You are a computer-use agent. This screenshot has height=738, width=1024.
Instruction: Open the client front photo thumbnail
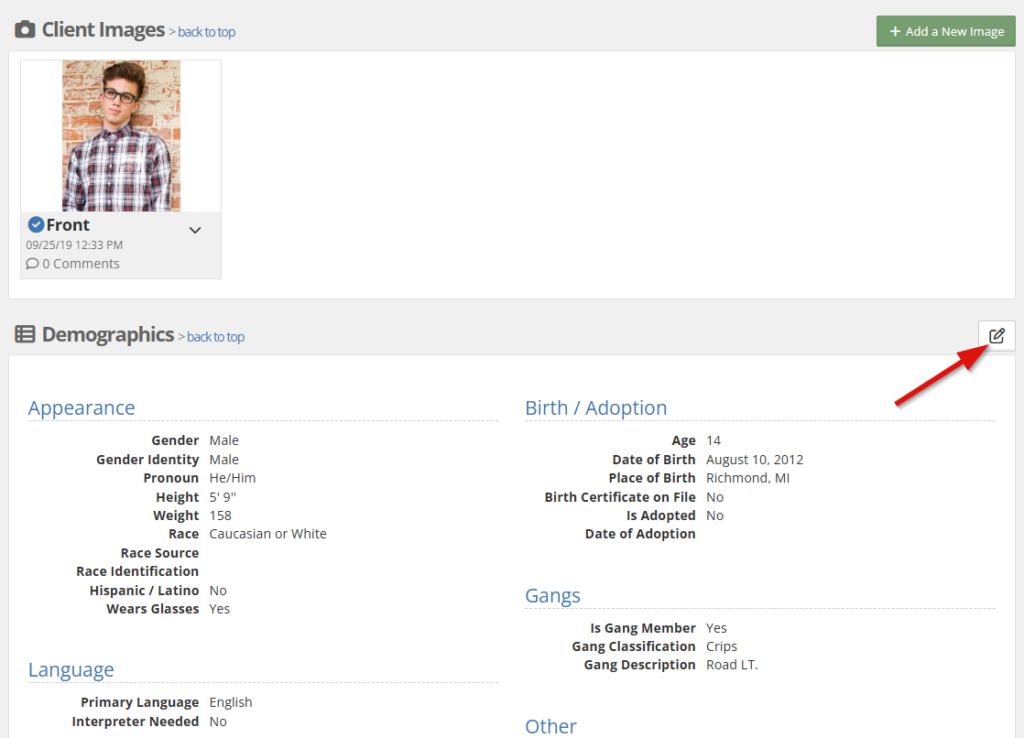[121, 136]
